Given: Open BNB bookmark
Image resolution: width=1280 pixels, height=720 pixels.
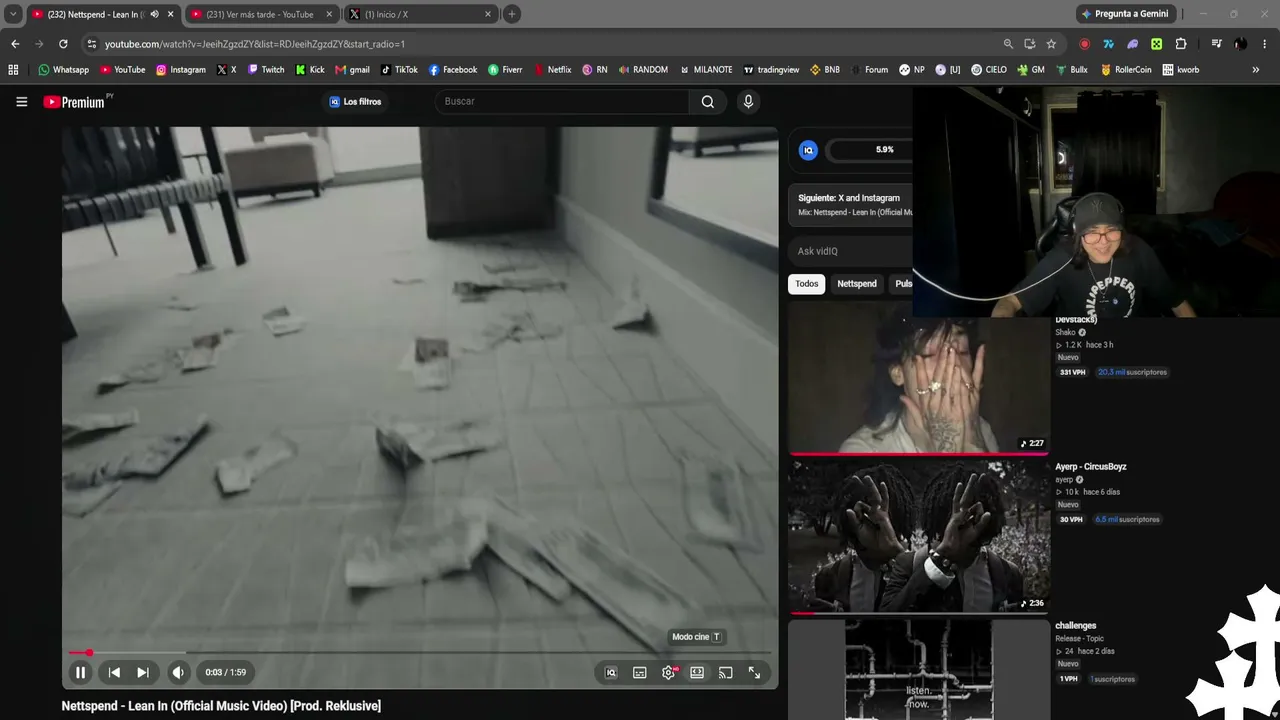Looking at the screenshot, I should pos(825,70).
